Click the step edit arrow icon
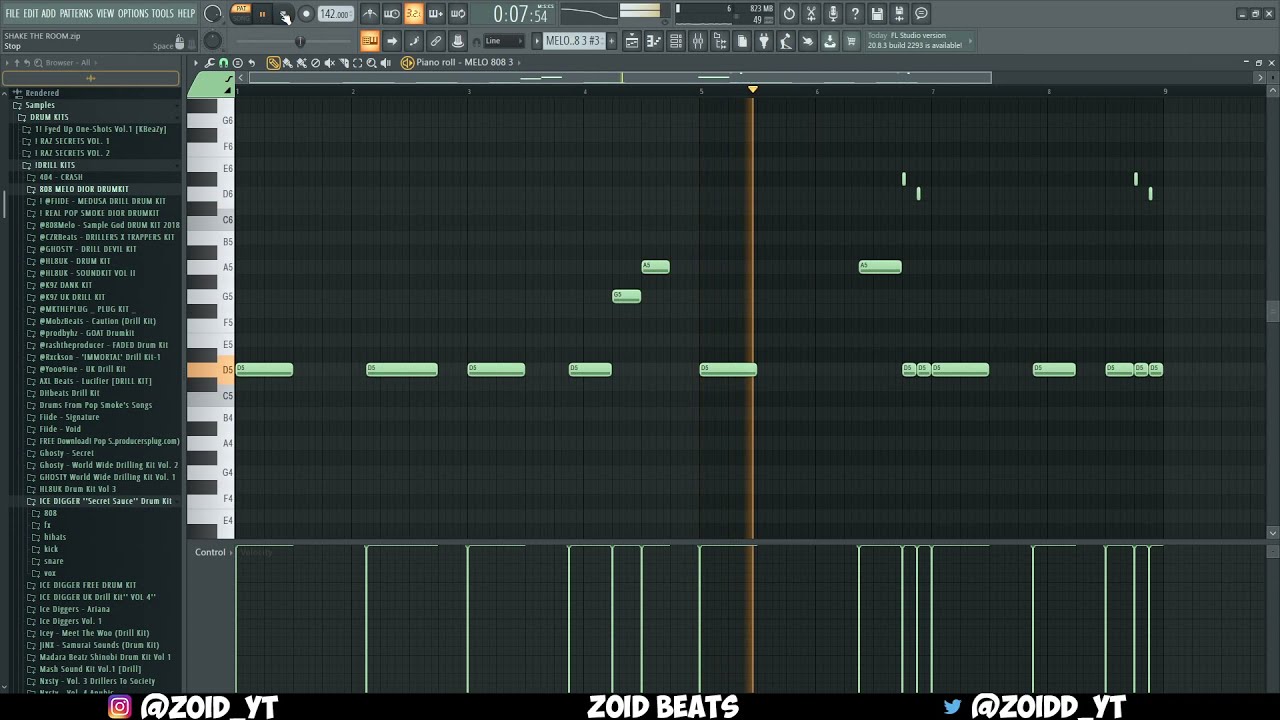1280x720 pixels. [x=392, y=41]
